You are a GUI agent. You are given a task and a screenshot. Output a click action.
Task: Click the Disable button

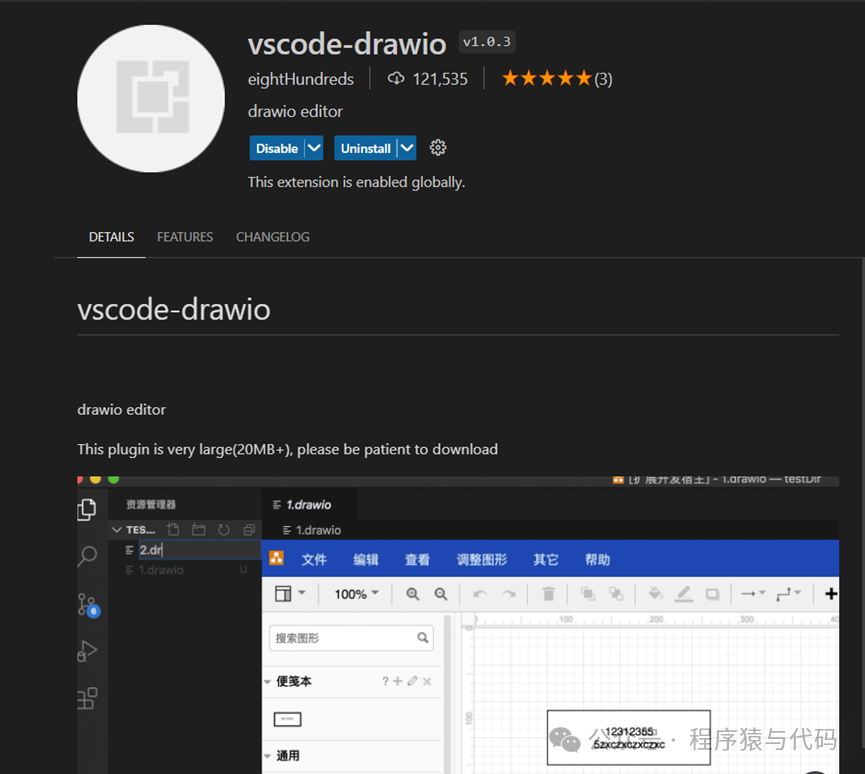(x=277, y=148)
